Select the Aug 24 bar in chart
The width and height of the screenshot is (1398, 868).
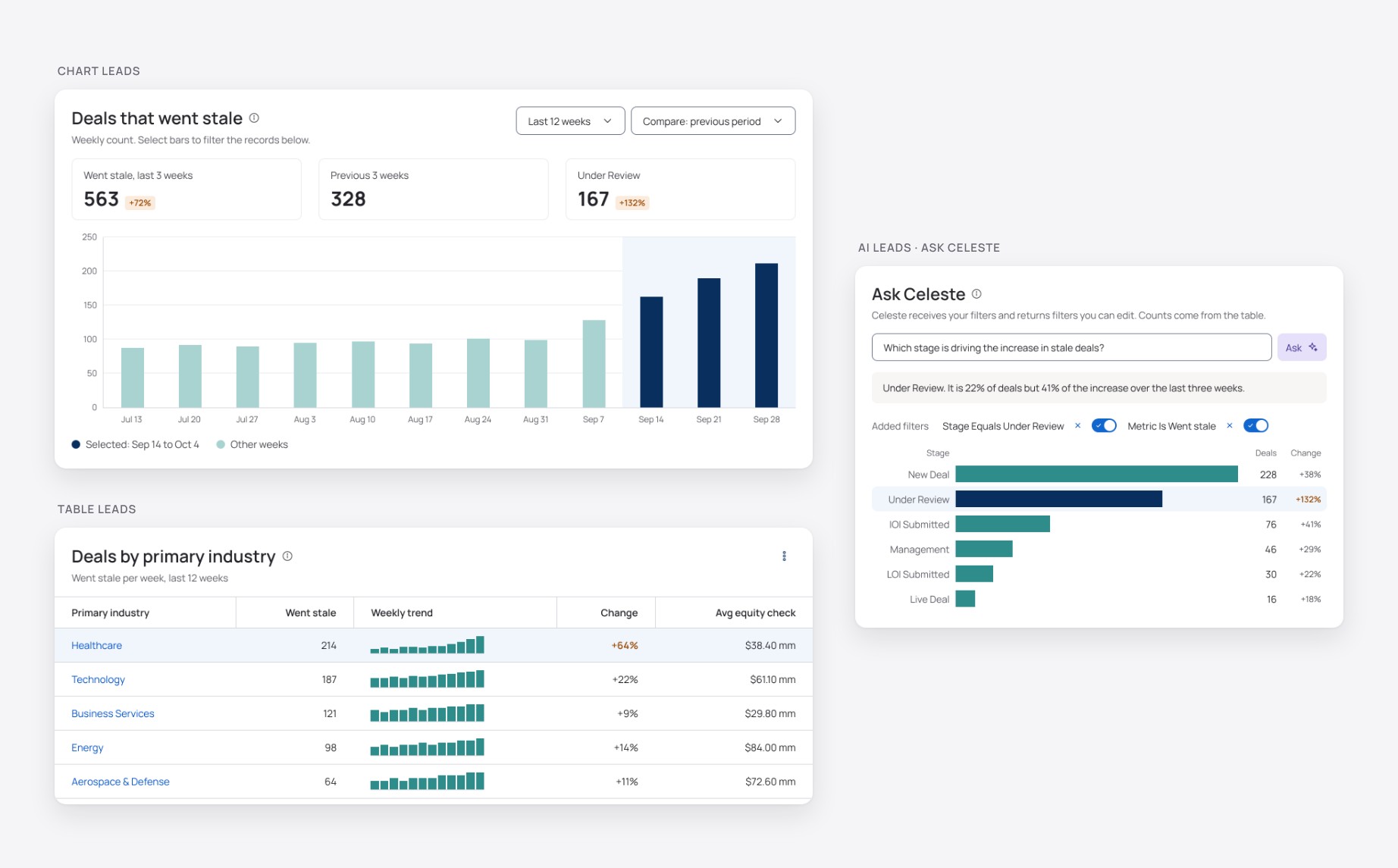tap(478, 373)
